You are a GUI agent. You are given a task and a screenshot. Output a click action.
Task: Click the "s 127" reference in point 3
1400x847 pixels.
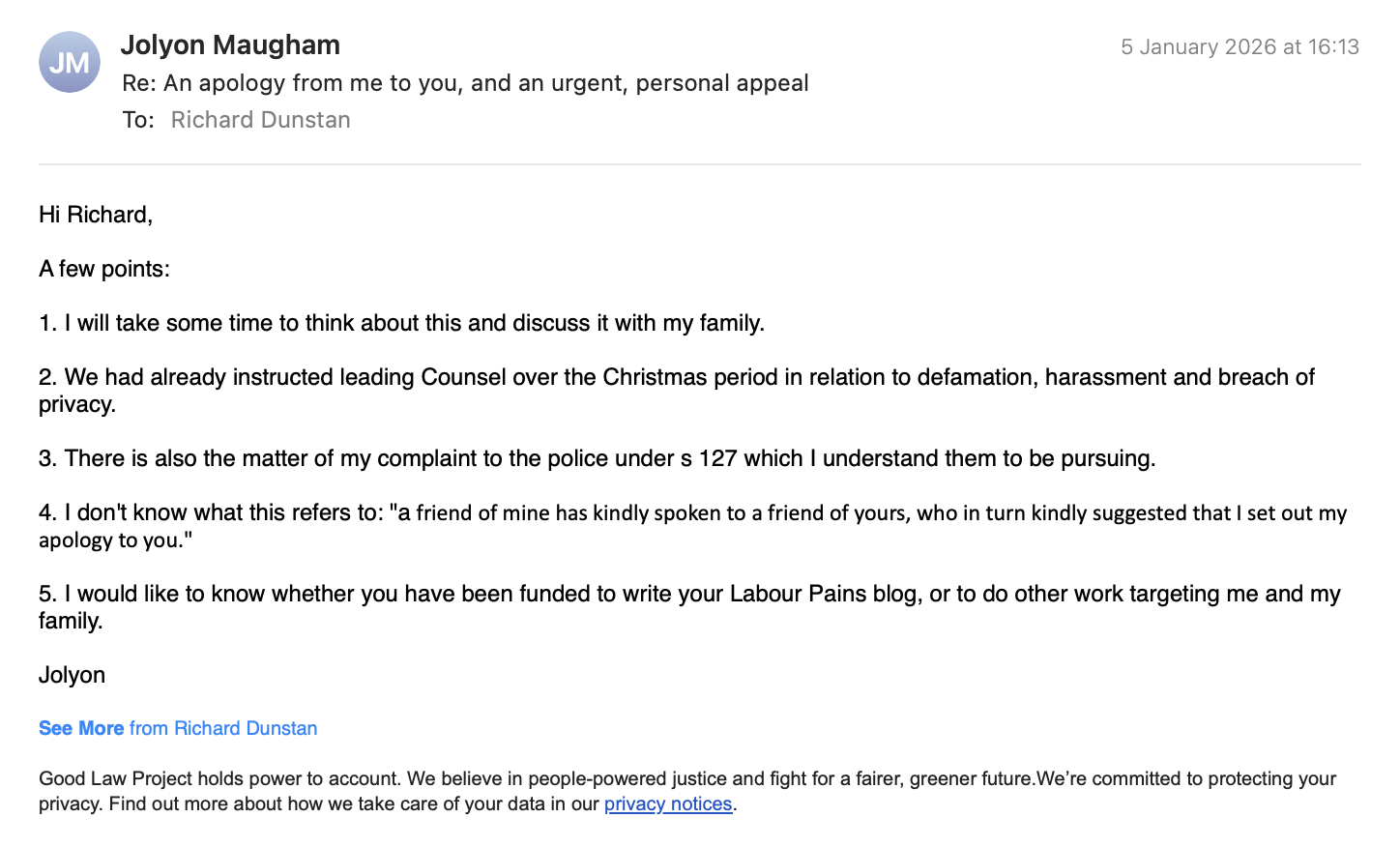(x=709, y=458)
